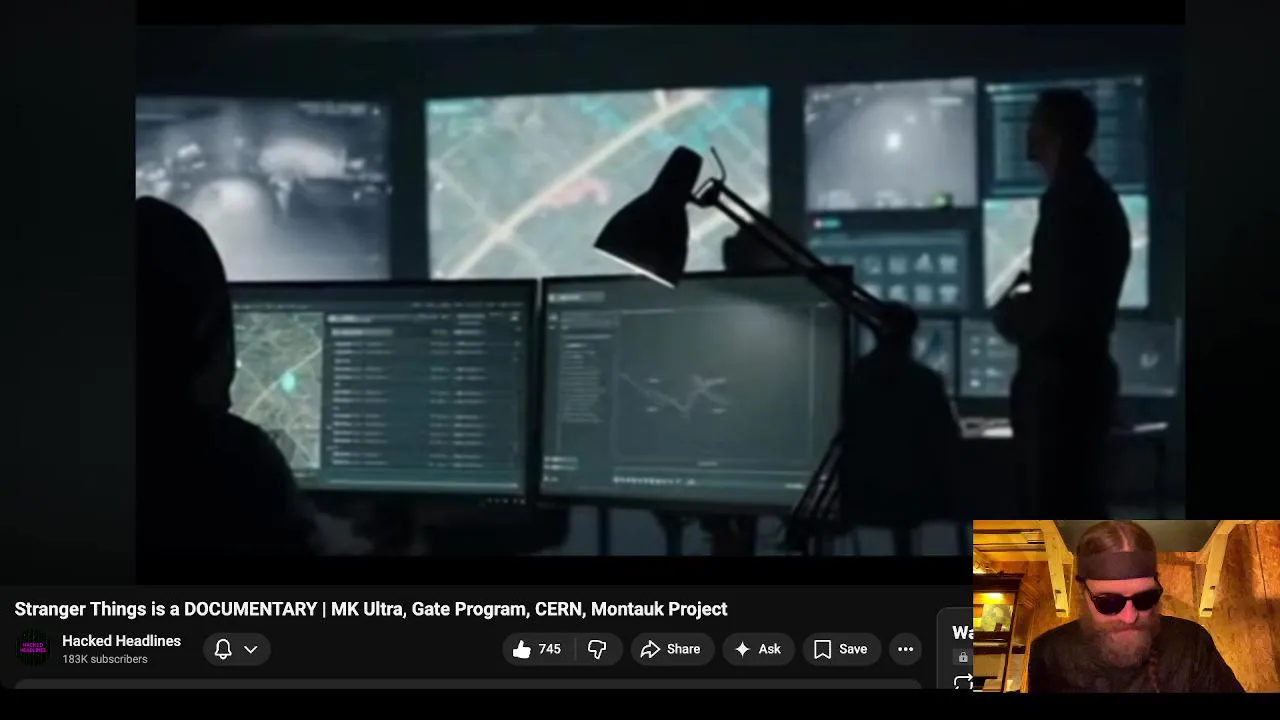
Task: Expand the notification preferences chevron
Action: [251, 649]
